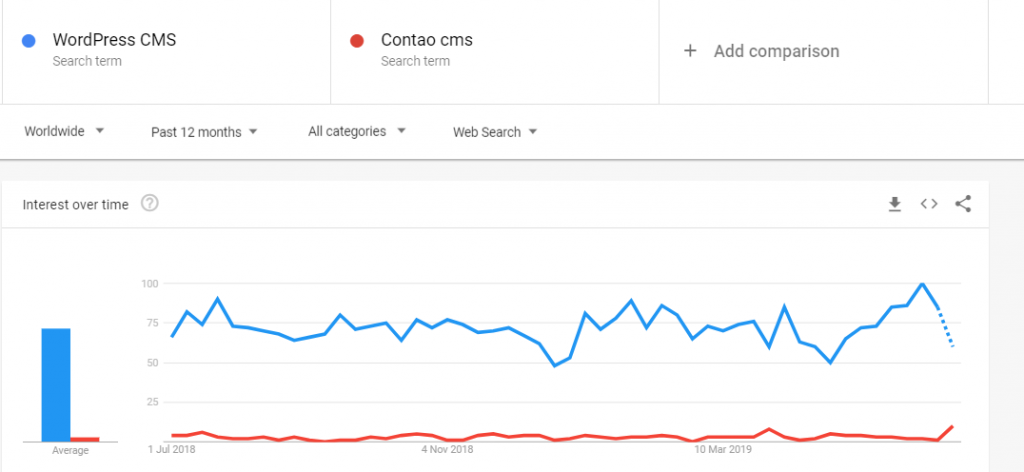Select the blue Average bar for WordPress
This screenshot has height=472, width=1024.
56,385
